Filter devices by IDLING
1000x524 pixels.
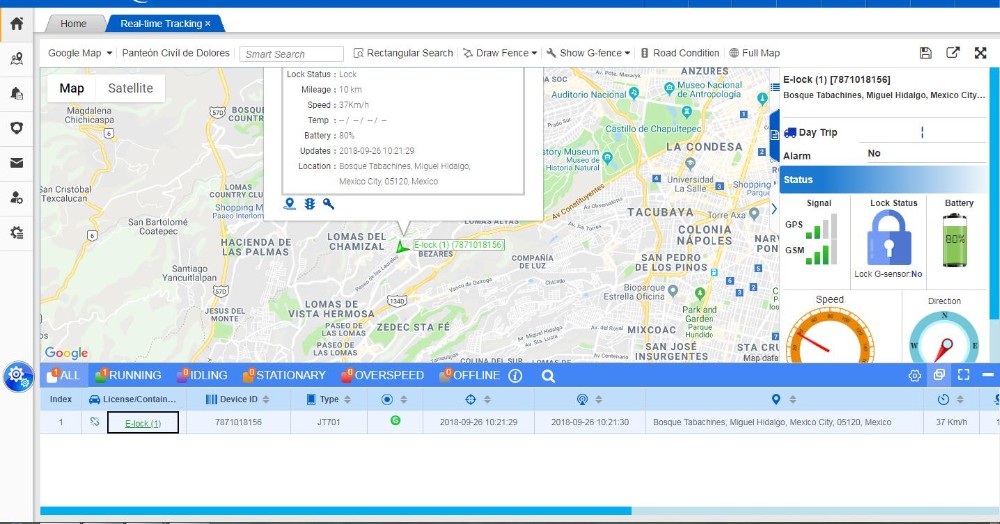point(202,375)
